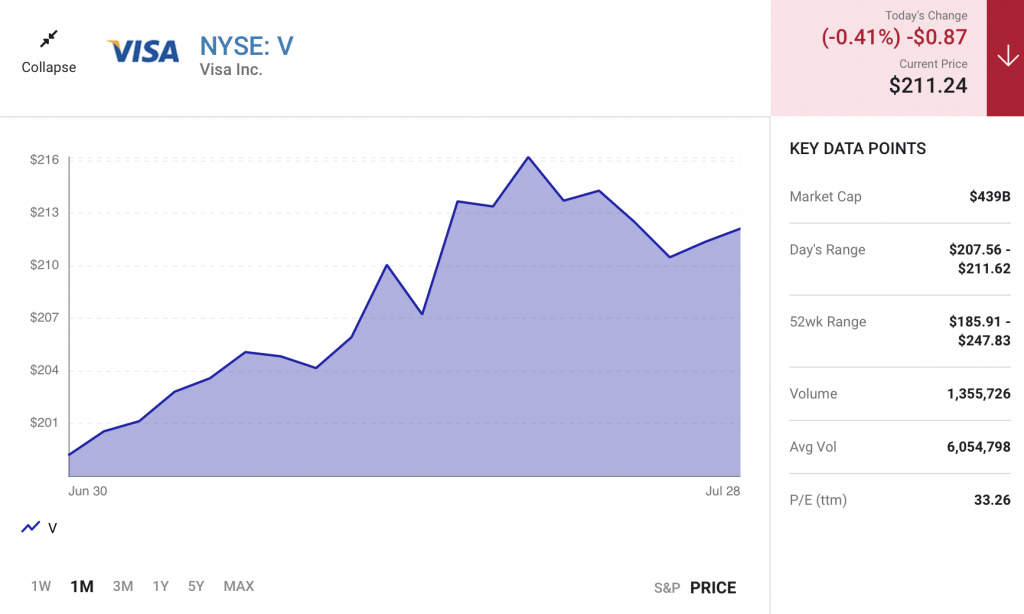Click the $213 y-axis label

coord(44,212)
